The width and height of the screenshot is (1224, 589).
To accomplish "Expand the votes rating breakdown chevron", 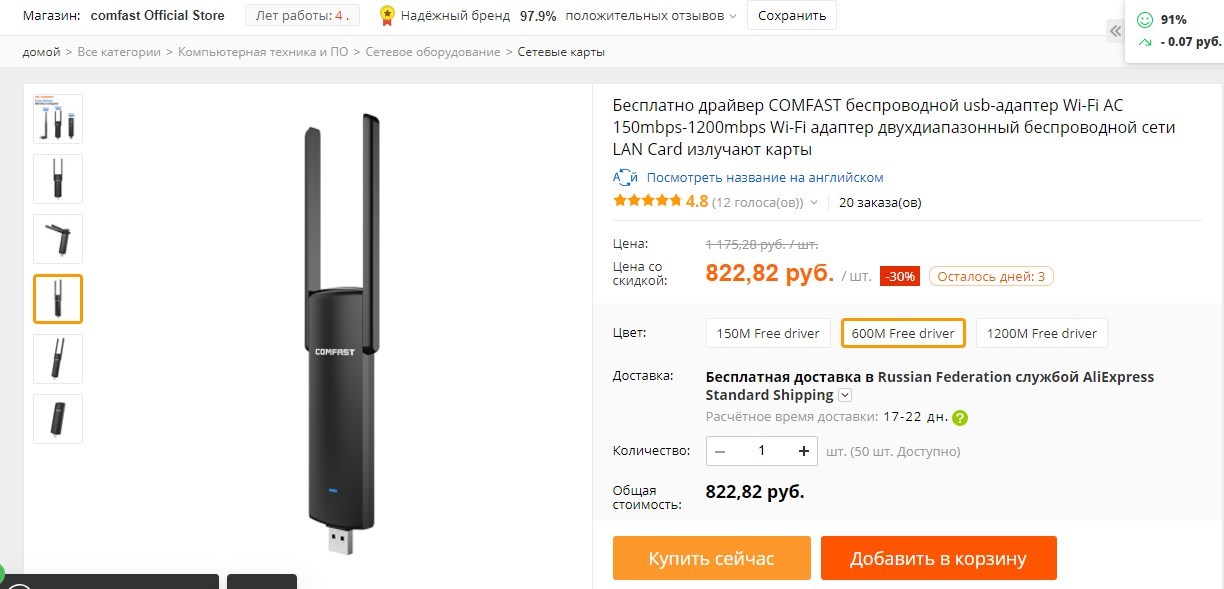I will click(814, 202).
